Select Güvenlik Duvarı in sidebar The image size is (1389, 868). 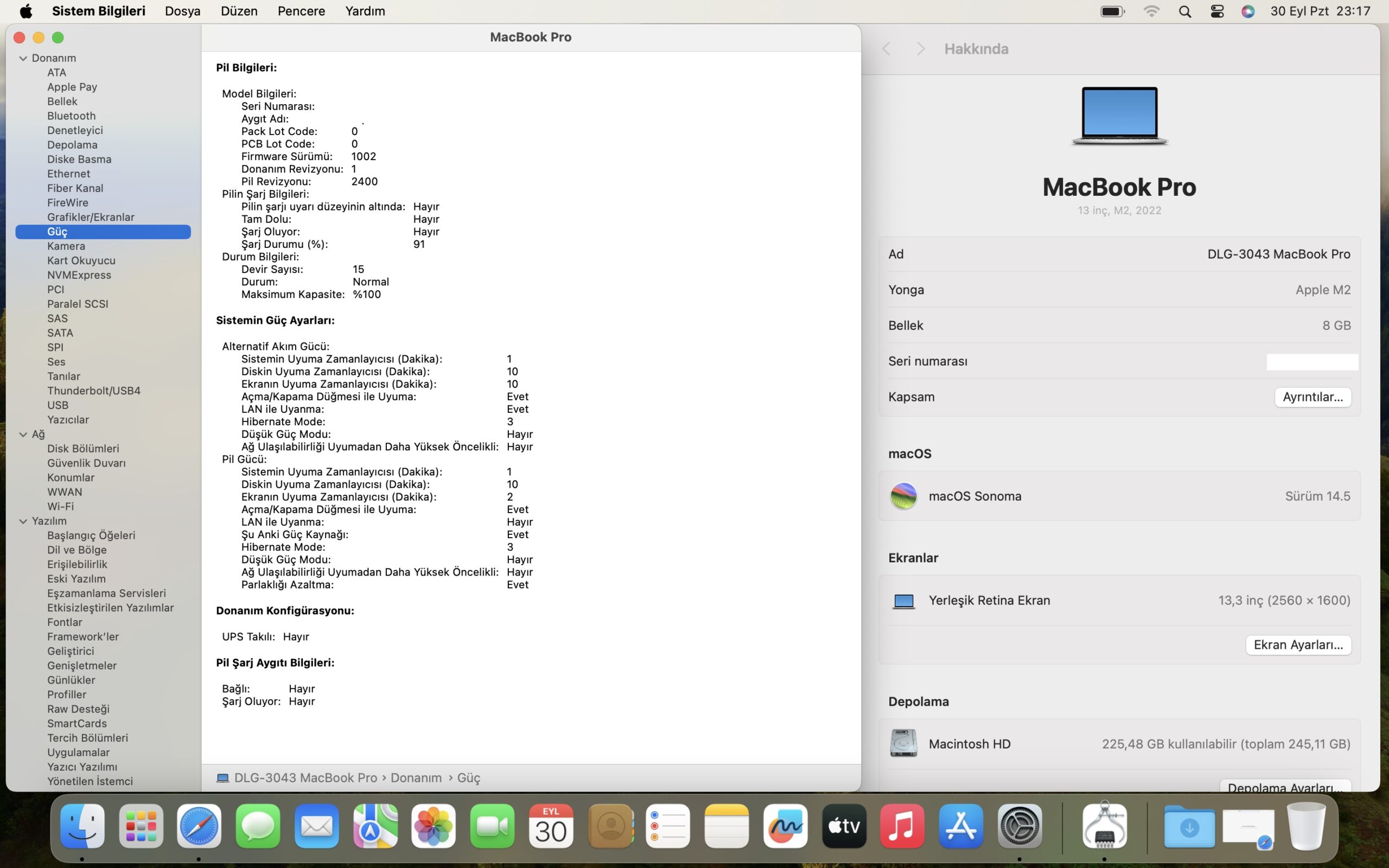86,463
